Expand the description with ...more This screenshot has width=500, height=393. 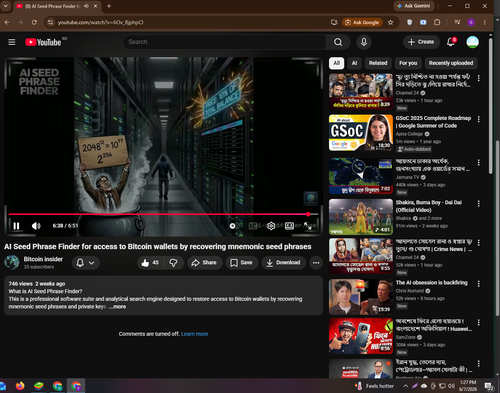tap(118, 307)
